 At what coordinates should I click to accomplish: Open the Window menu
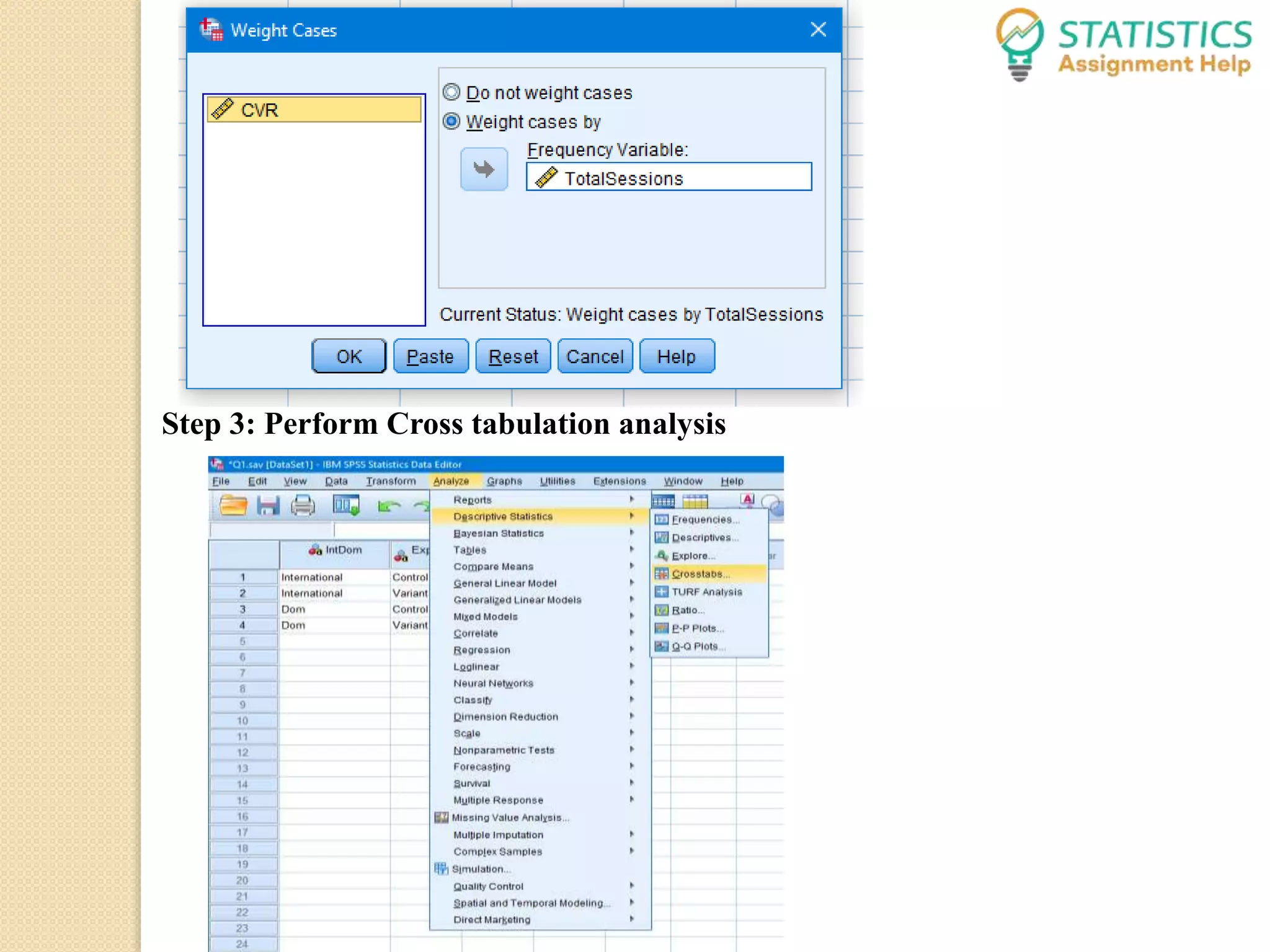[x=683, y=481]
